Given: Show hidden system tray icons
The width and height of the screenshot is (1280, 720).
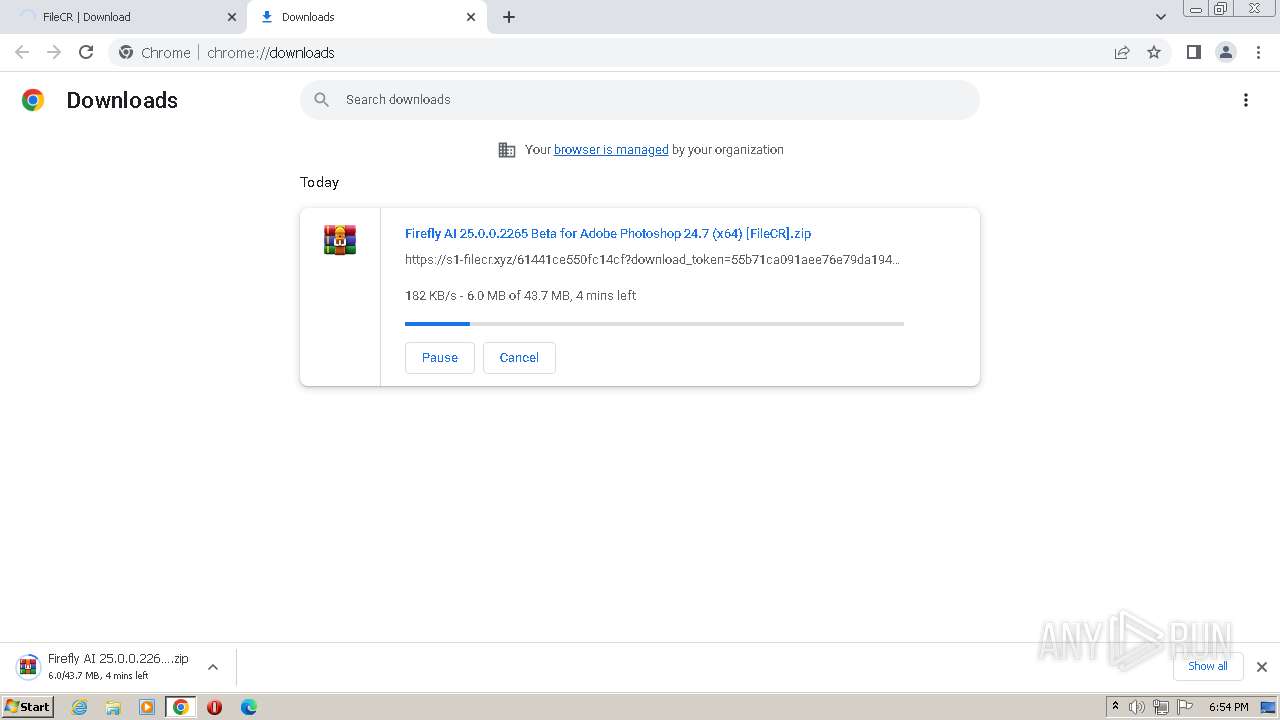Looking at the screenshot, I should tap(1116, 707).
